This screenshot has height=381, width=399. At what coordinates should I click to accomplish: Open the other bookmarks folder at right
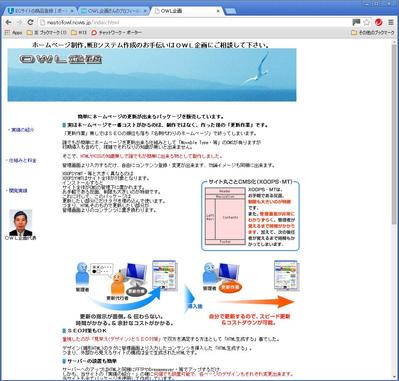point(373,33)
